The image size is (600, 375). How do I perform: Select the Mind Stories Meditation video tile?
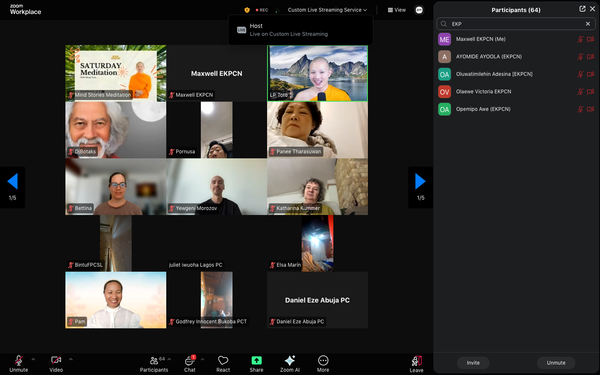(x=116, y=73)
